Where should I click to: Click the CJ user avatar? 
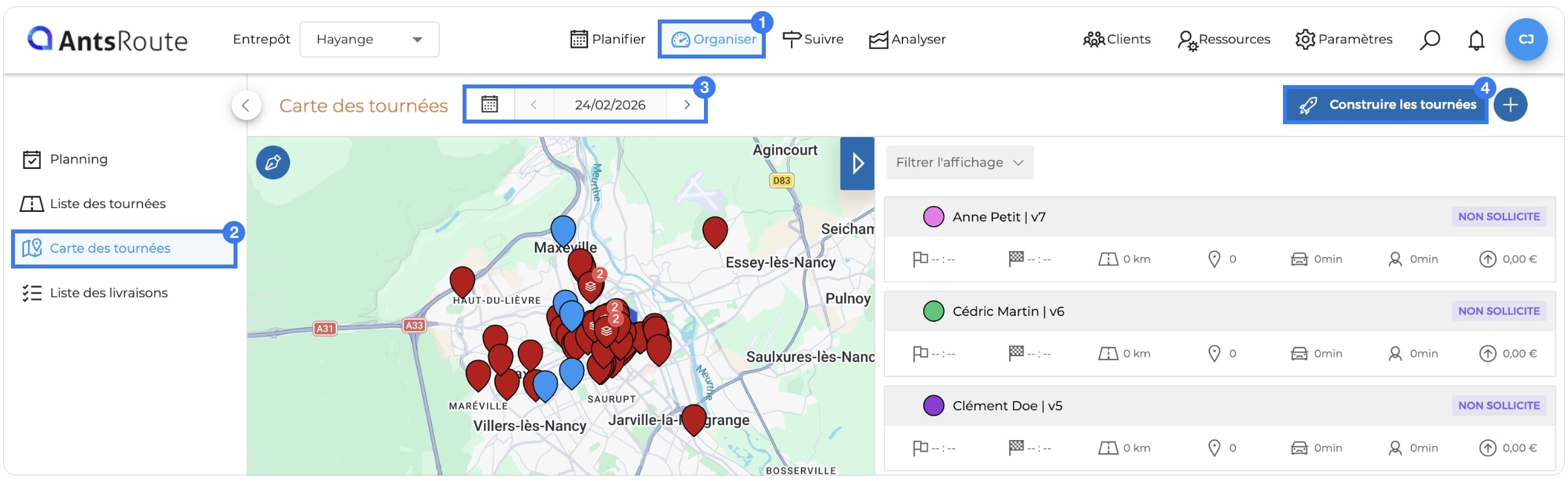[x=1526, y=40]
